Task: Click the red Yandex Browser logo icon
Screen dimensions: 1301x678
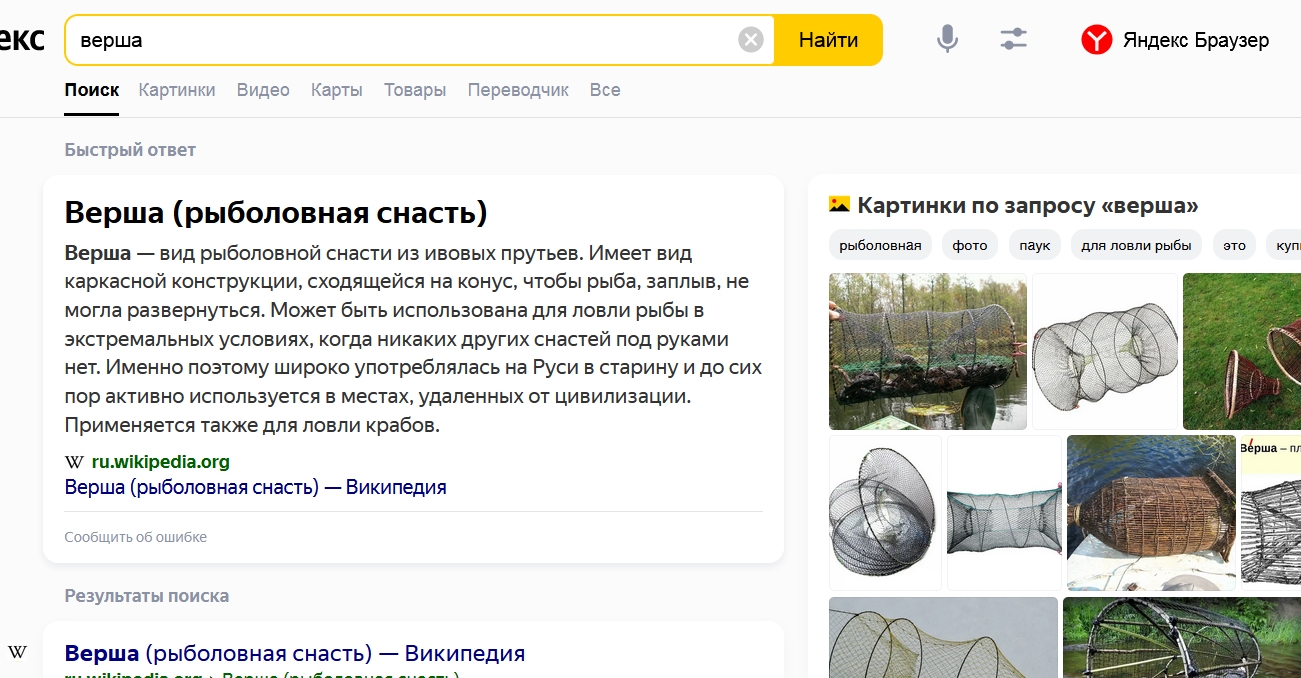Action: [x=1096, y=40]
